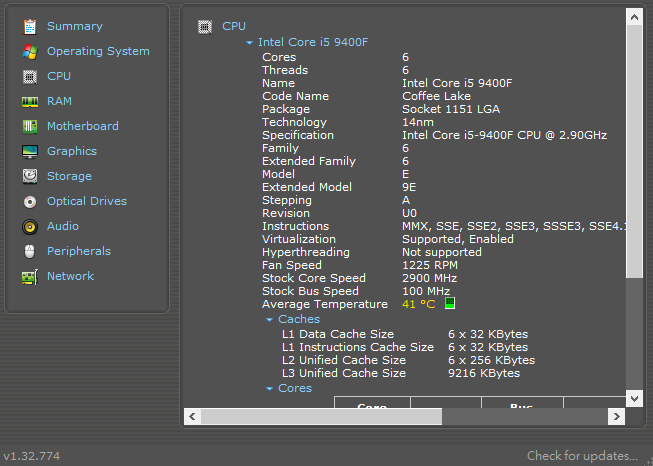This screenshot has width=653, height=466.
Task: Click the 41 °C average temperature value
Action: (418, 304)
